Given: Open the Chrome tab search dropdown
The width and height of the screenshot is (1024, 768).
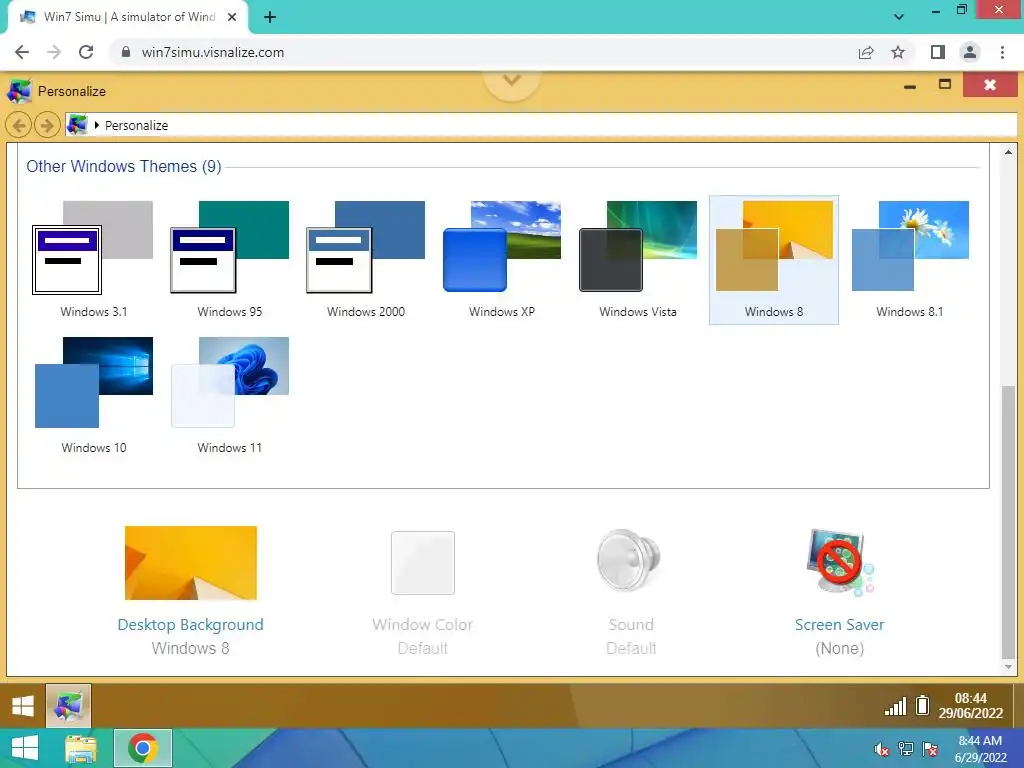Looking at the screenshot, I should [899, 17].
